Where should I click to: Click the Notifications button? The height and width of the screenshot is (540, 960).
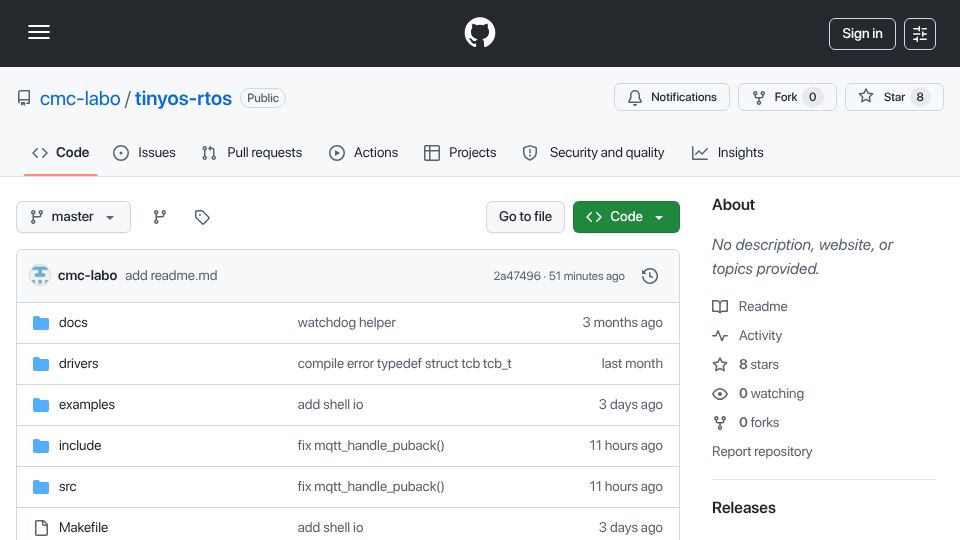(x=672, y=97)
